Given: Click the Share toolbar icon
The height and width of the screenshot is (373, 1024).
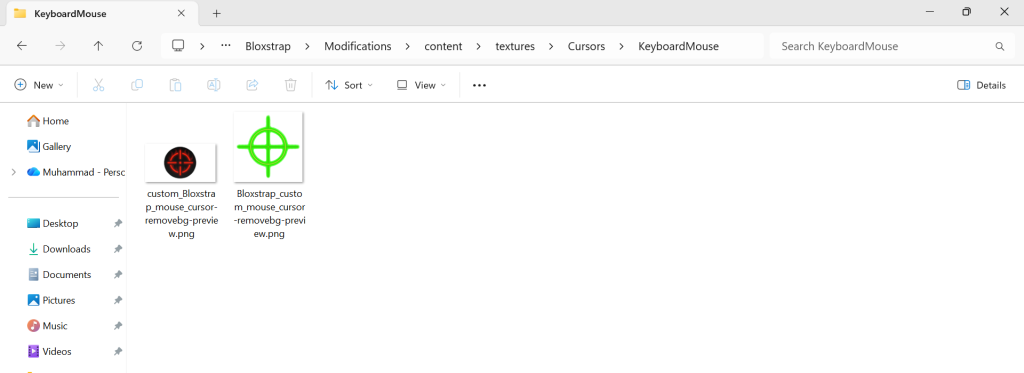Looking at the screenshot, I should tap(252, 85).
